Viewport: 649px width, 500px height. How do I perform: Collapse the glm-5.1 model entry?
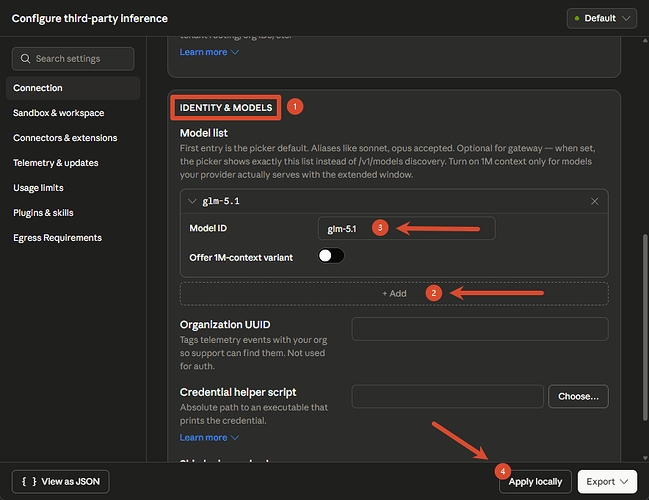point(192,201)
